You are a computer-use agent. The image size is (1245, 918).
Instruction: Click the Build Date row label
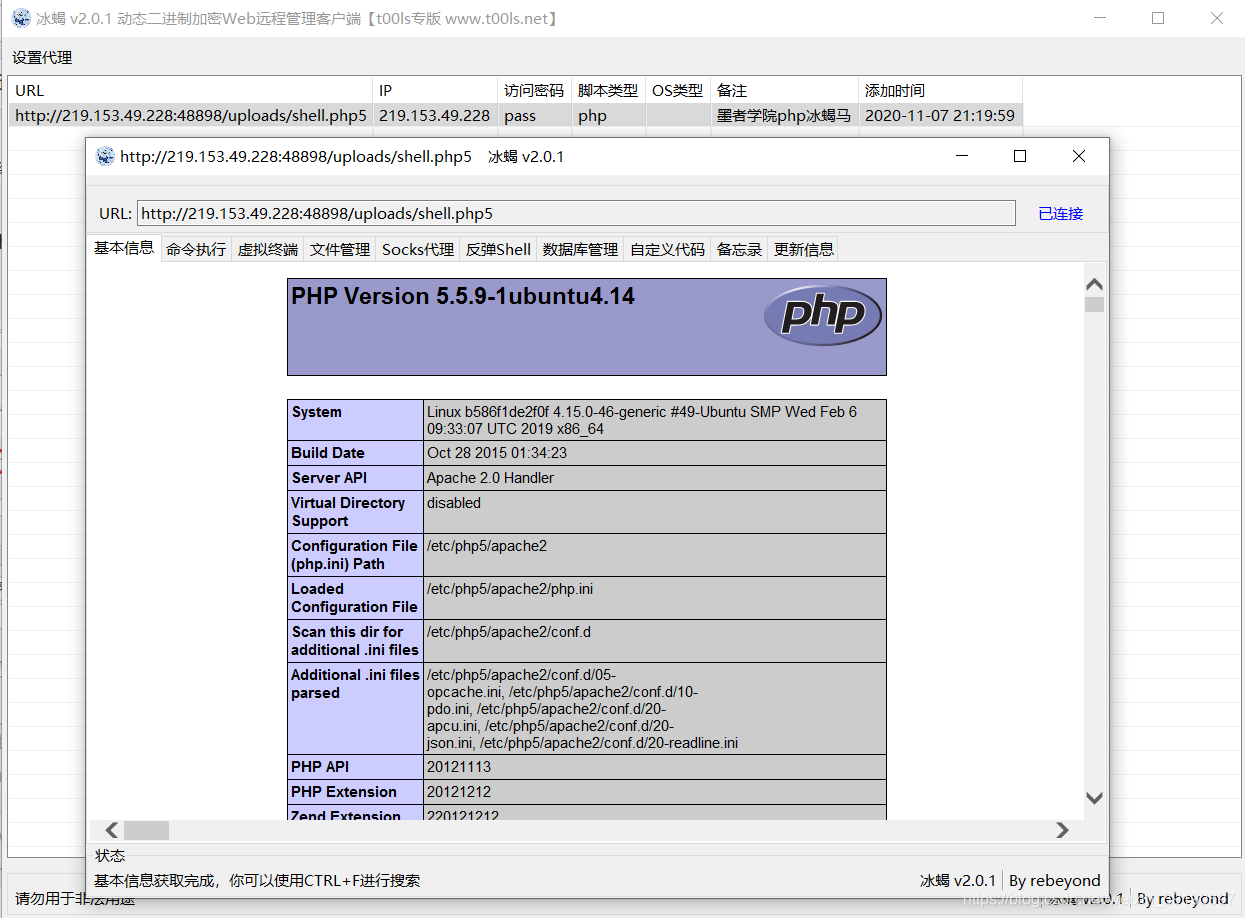pos(328,453)
